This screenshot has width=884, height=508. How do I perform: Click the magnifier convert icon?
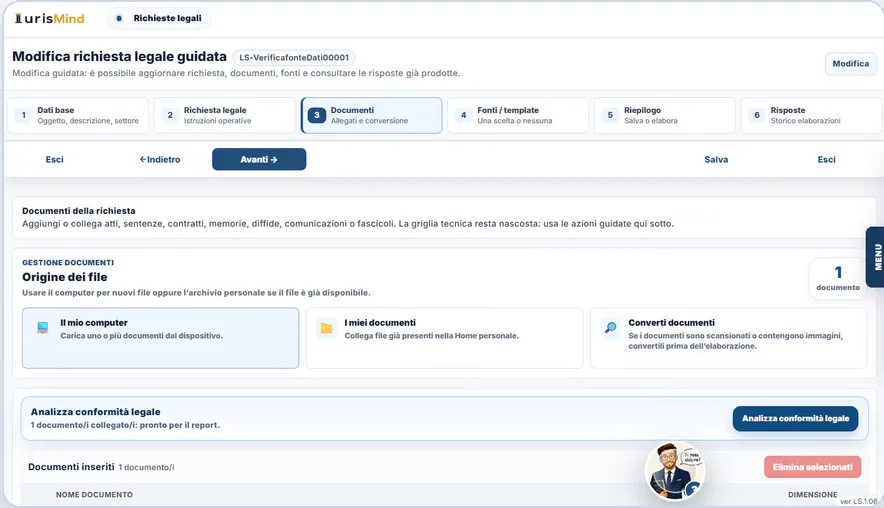[611, 328]
